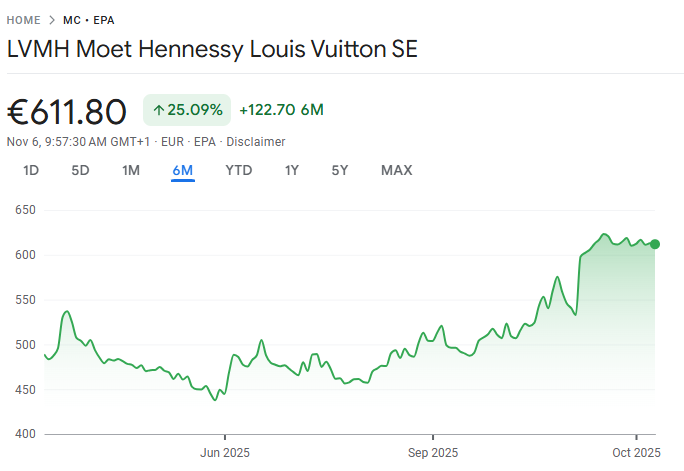Click the 450 y-axis label
Viewport: 684px width, 471px height.
tap(25, 389)
